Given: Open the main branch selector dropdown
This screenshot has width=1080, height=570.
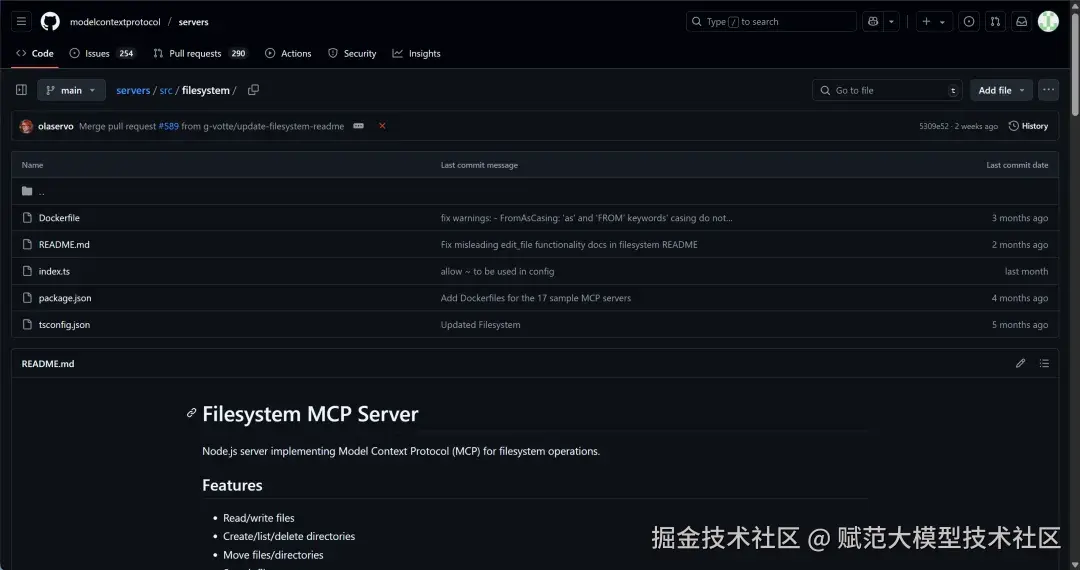Looking at the screenshot, I should click(72, 90).
